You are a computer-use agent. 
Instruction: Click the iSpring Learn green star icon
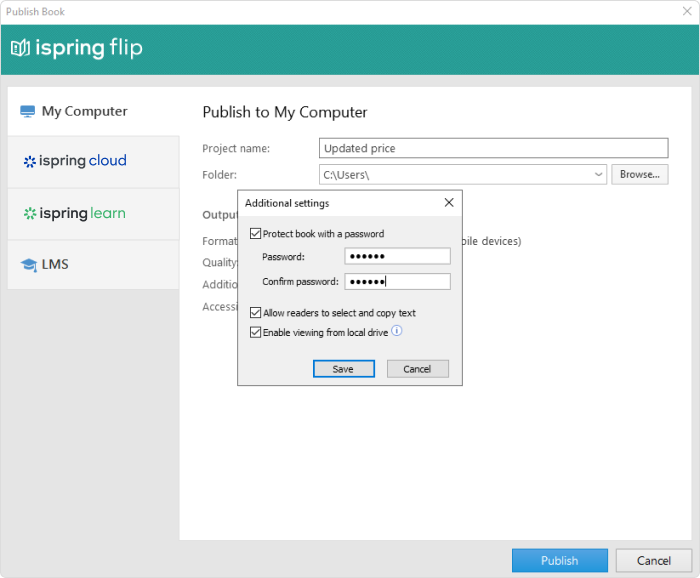click(30, 214)
